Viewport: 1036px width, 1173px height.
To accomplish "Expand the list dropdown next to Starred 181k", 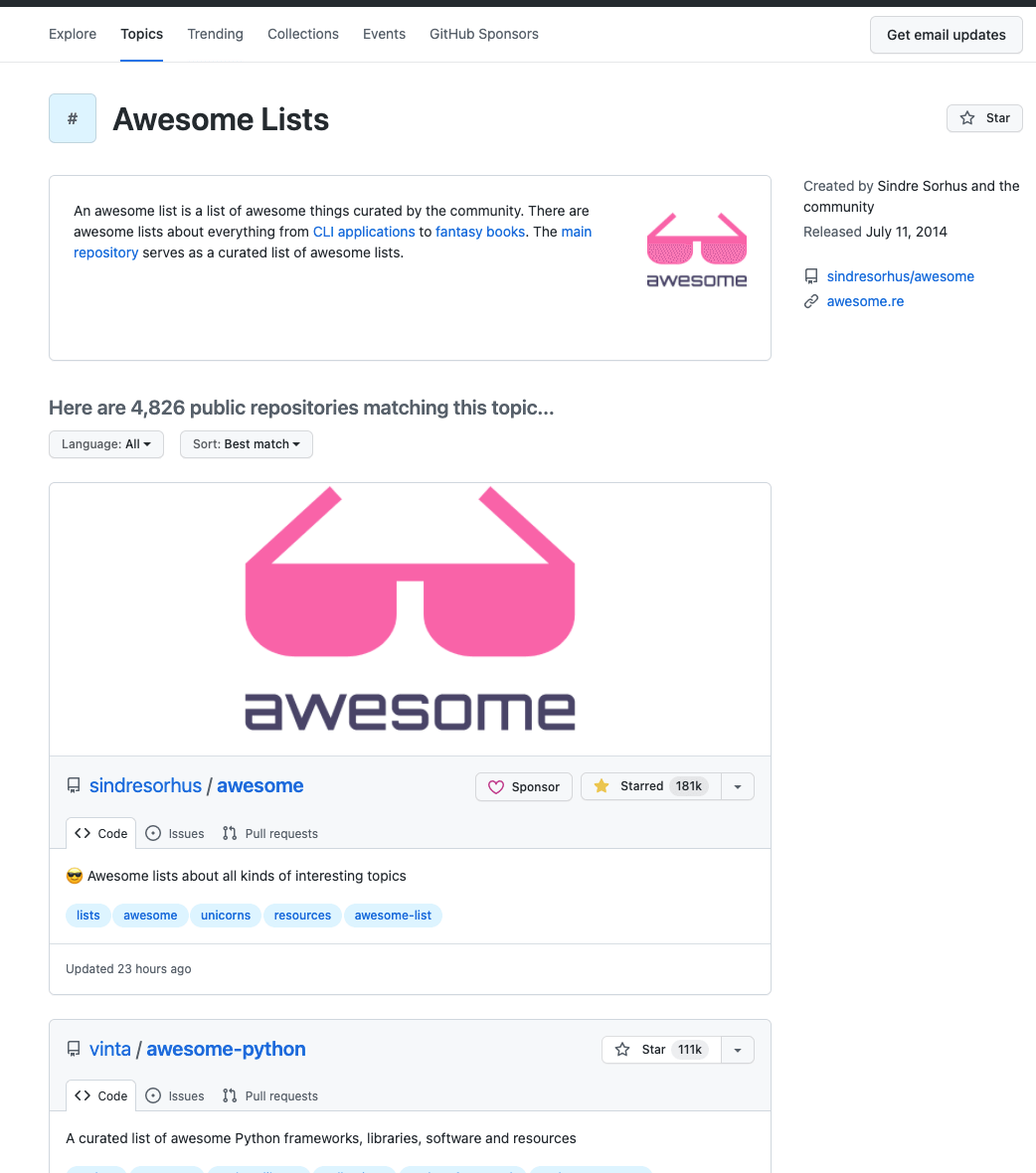I will (738, 786).
